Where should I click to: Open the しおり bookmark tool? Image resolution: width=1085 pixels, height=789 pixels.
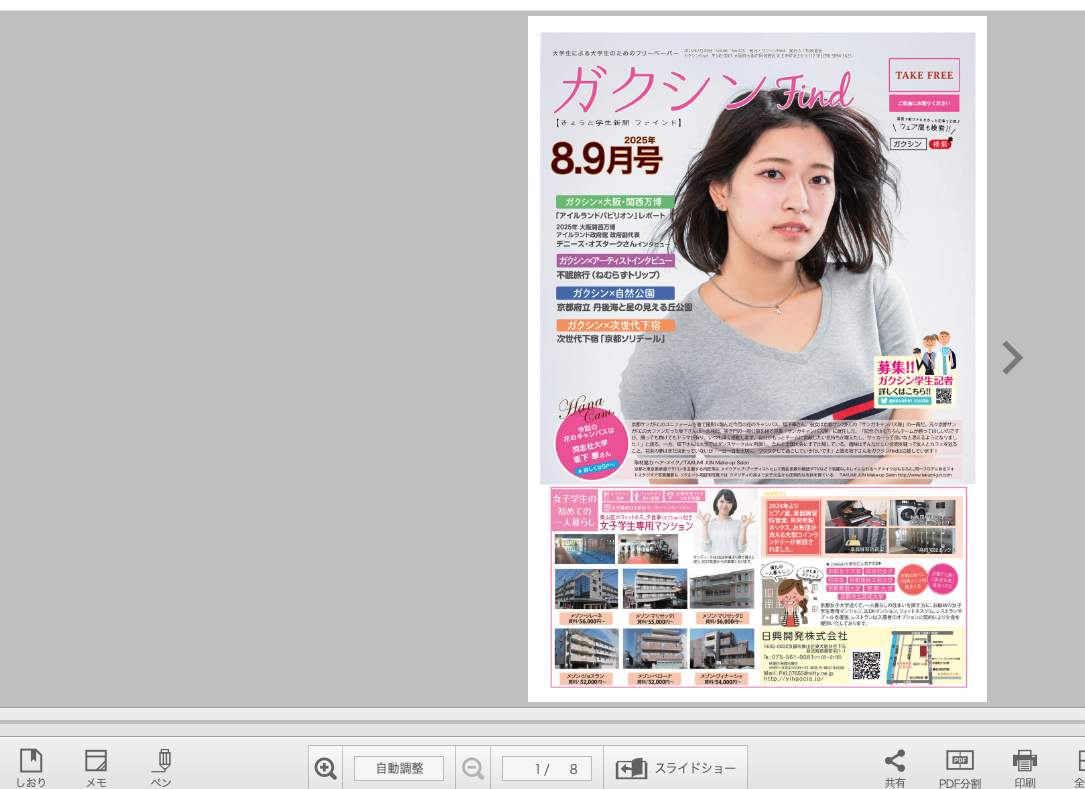[x=31, y=767]
